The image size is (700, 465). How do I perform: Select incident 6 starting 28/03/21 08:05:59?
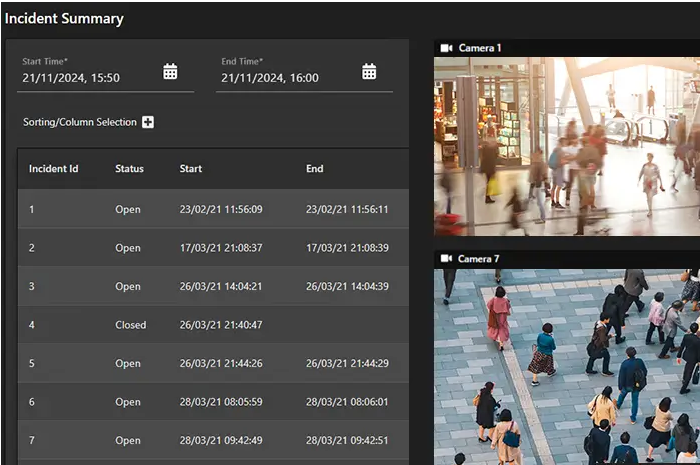tap(212, 402)
